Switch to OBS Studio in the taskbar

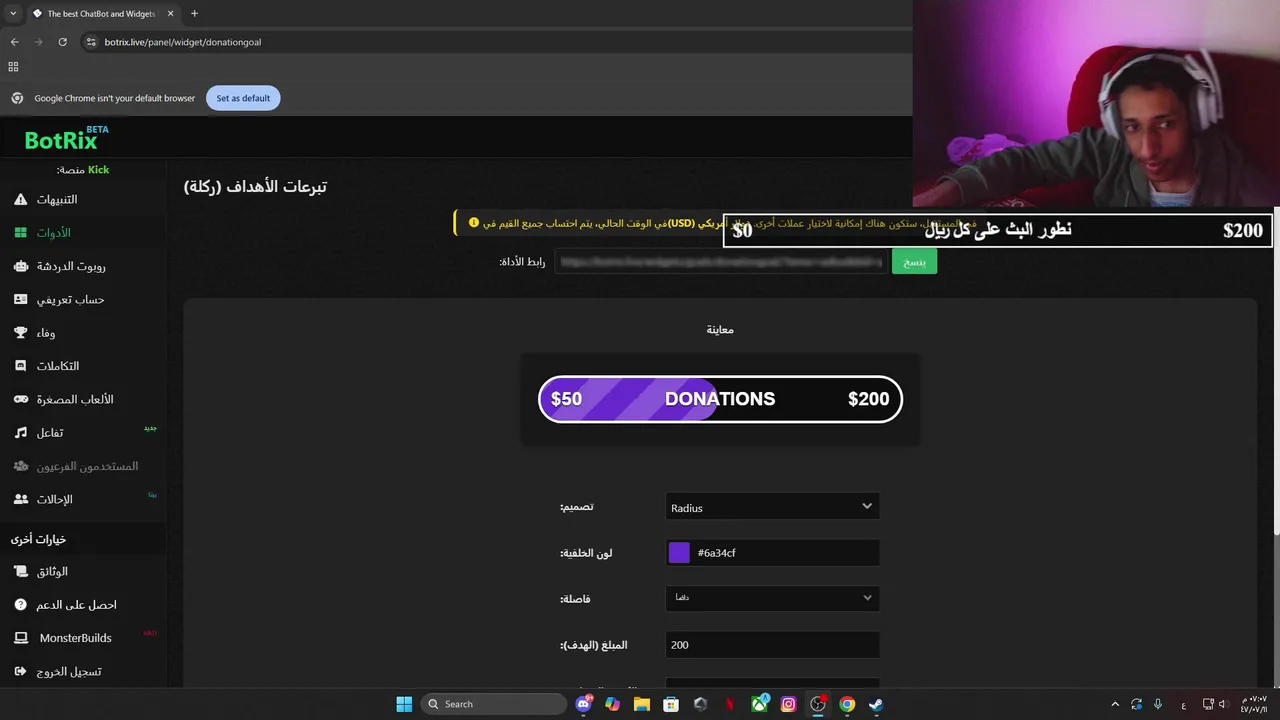point(818,704)
